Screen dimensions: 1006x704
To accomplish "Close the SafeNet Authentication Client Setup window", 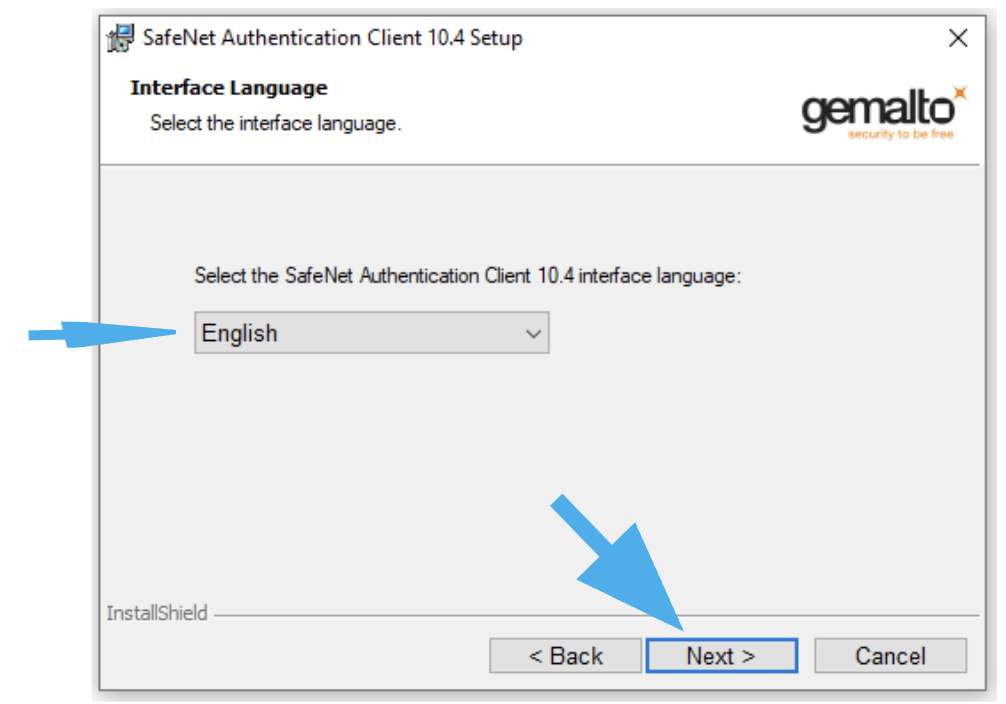I will (957, 38).
